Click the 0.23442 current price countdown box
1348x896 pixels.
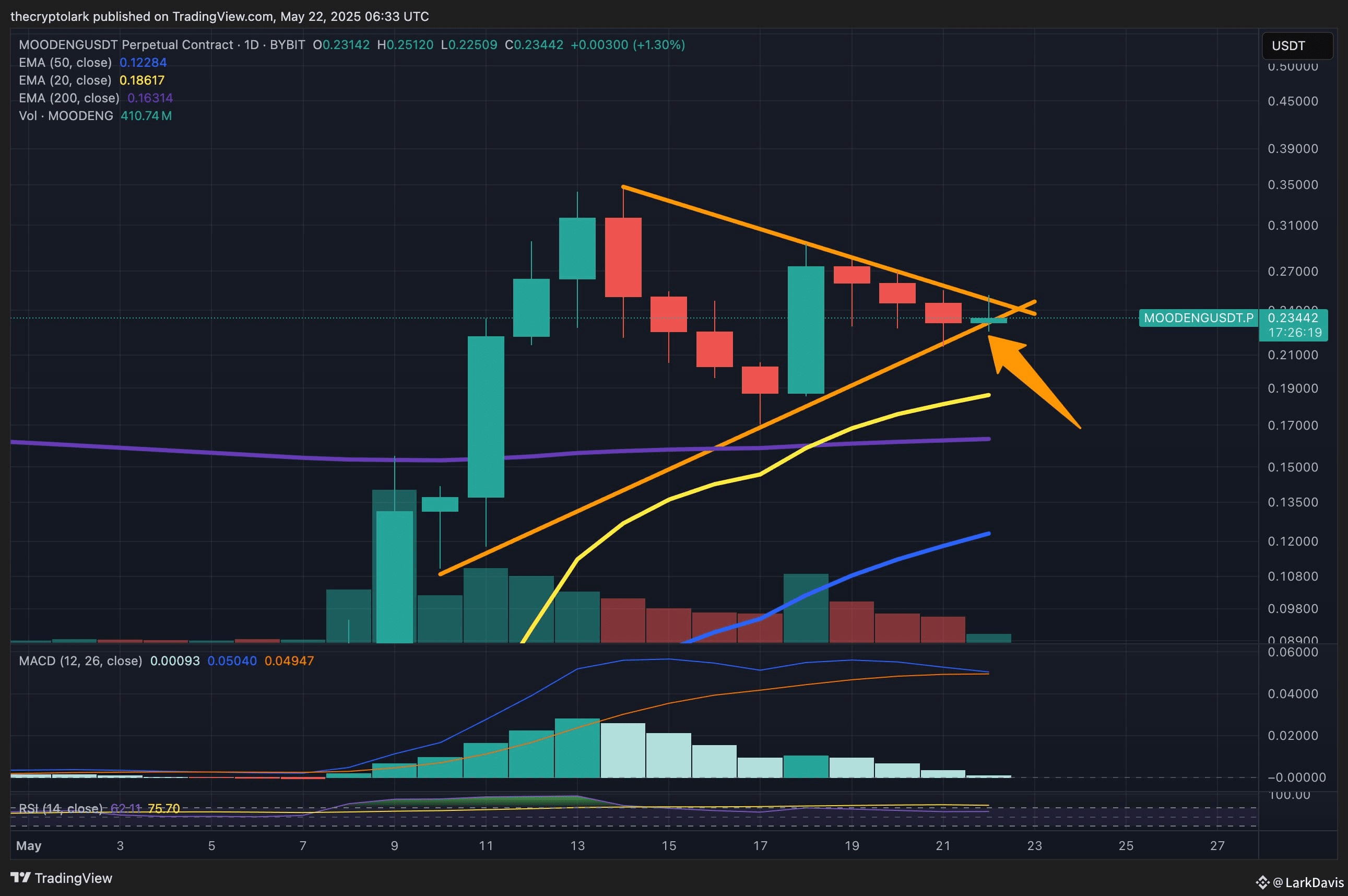coord(1293,325)
